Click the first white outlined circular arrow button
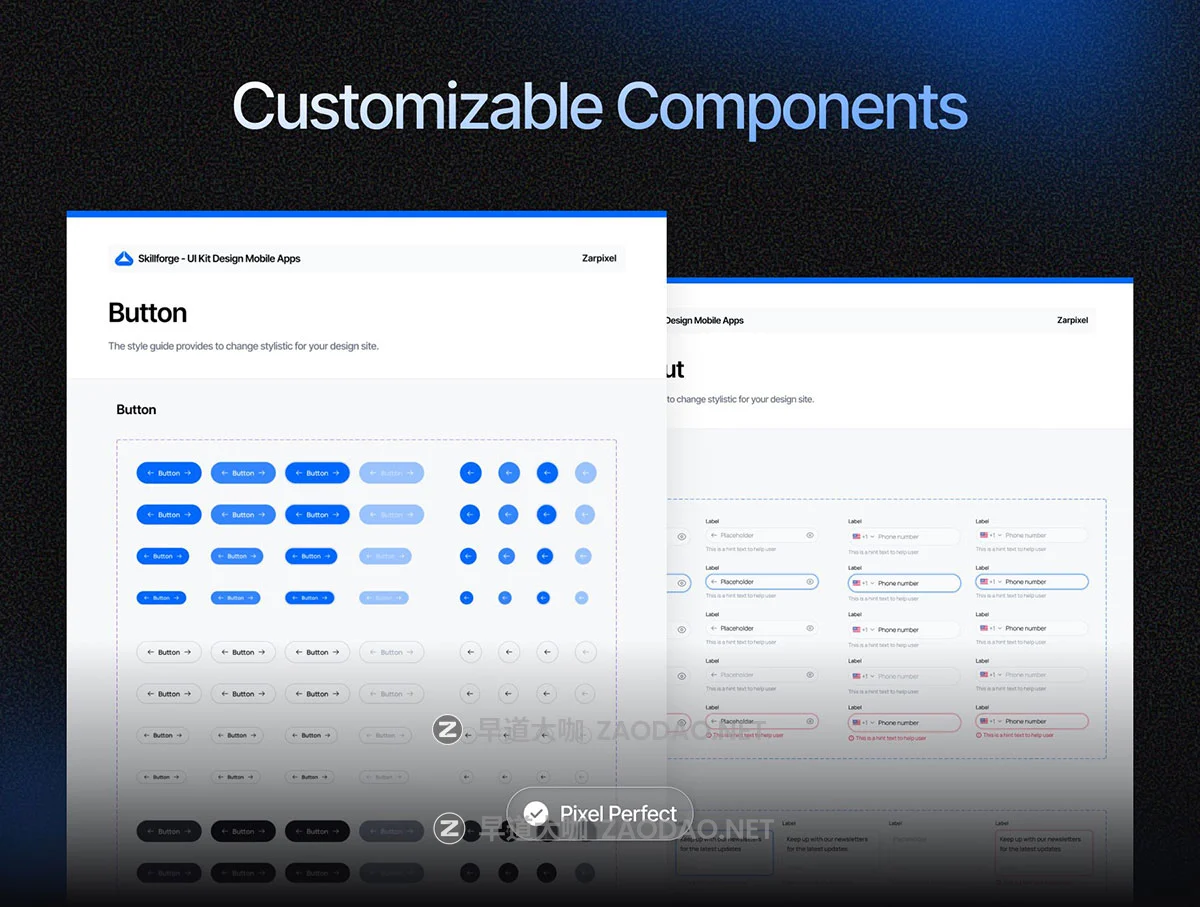 (x=470, y=652)
